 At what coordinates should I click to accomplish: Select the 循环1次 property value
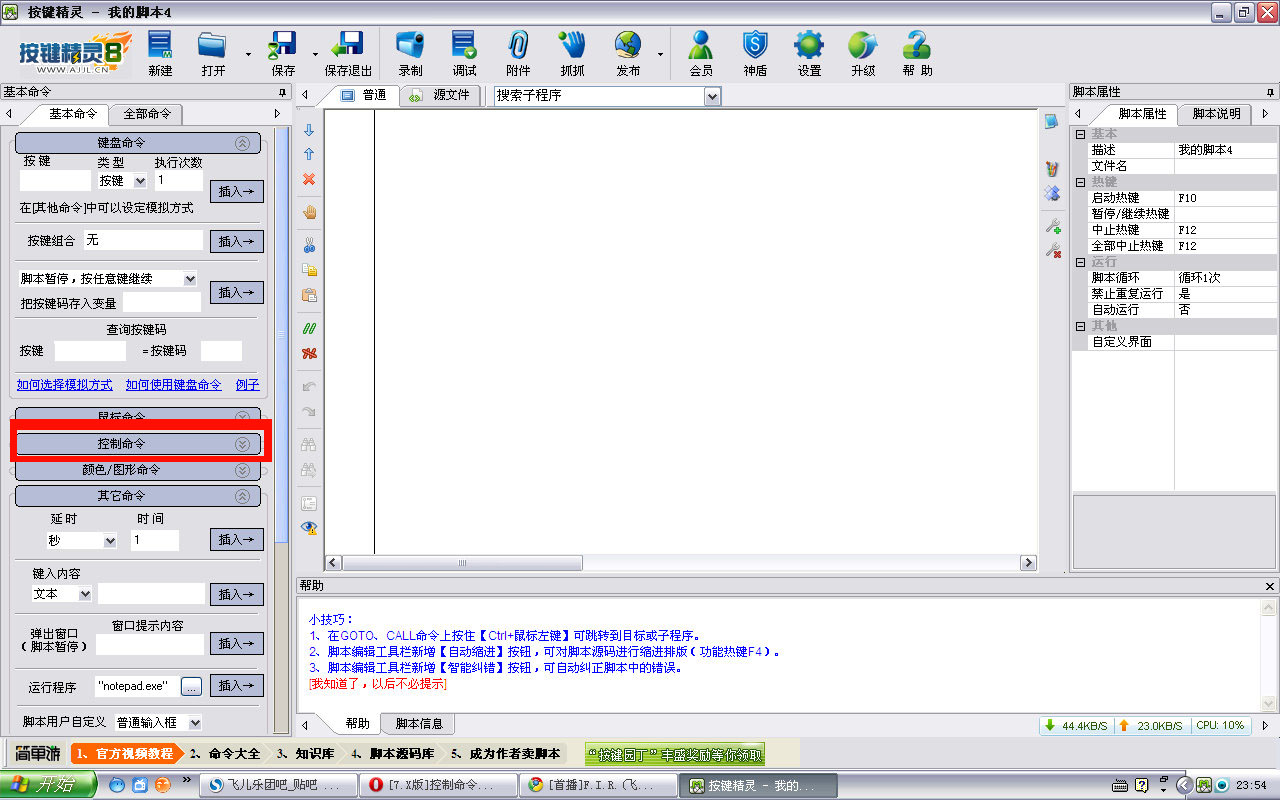(x=1226, y=278)
